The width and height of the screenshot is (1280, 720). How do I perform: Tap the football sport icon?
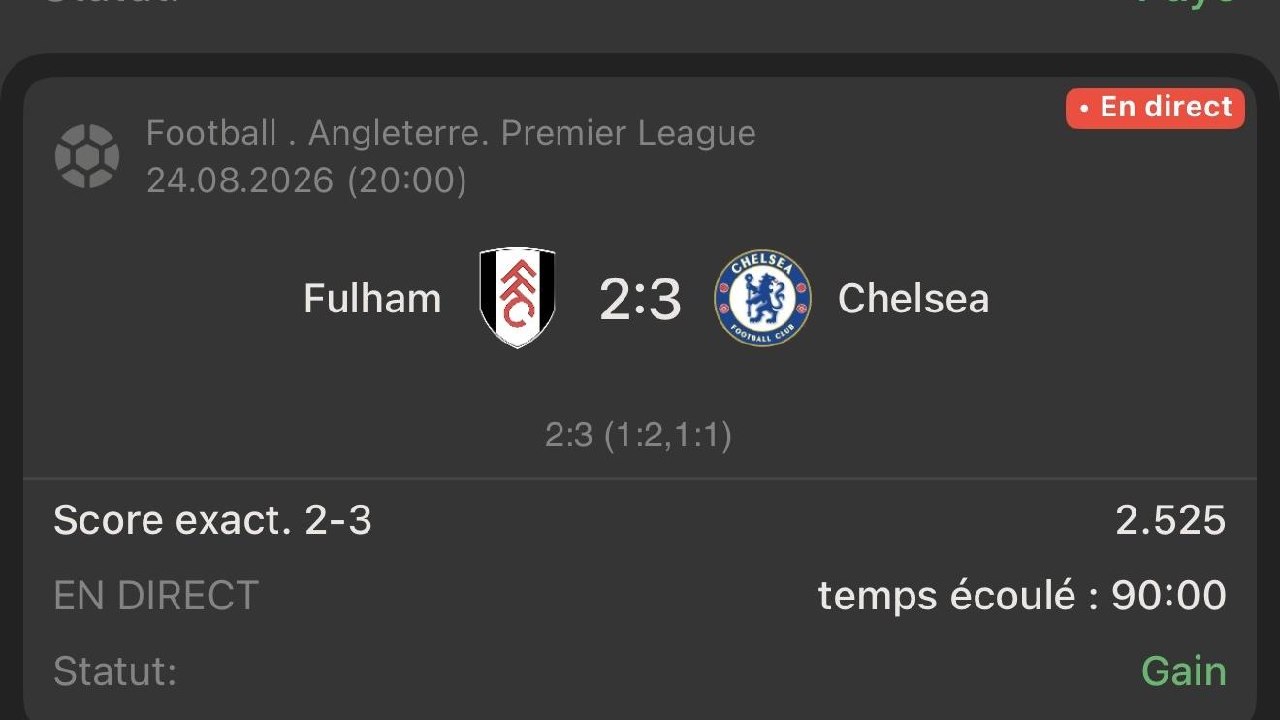click(87, 155)
